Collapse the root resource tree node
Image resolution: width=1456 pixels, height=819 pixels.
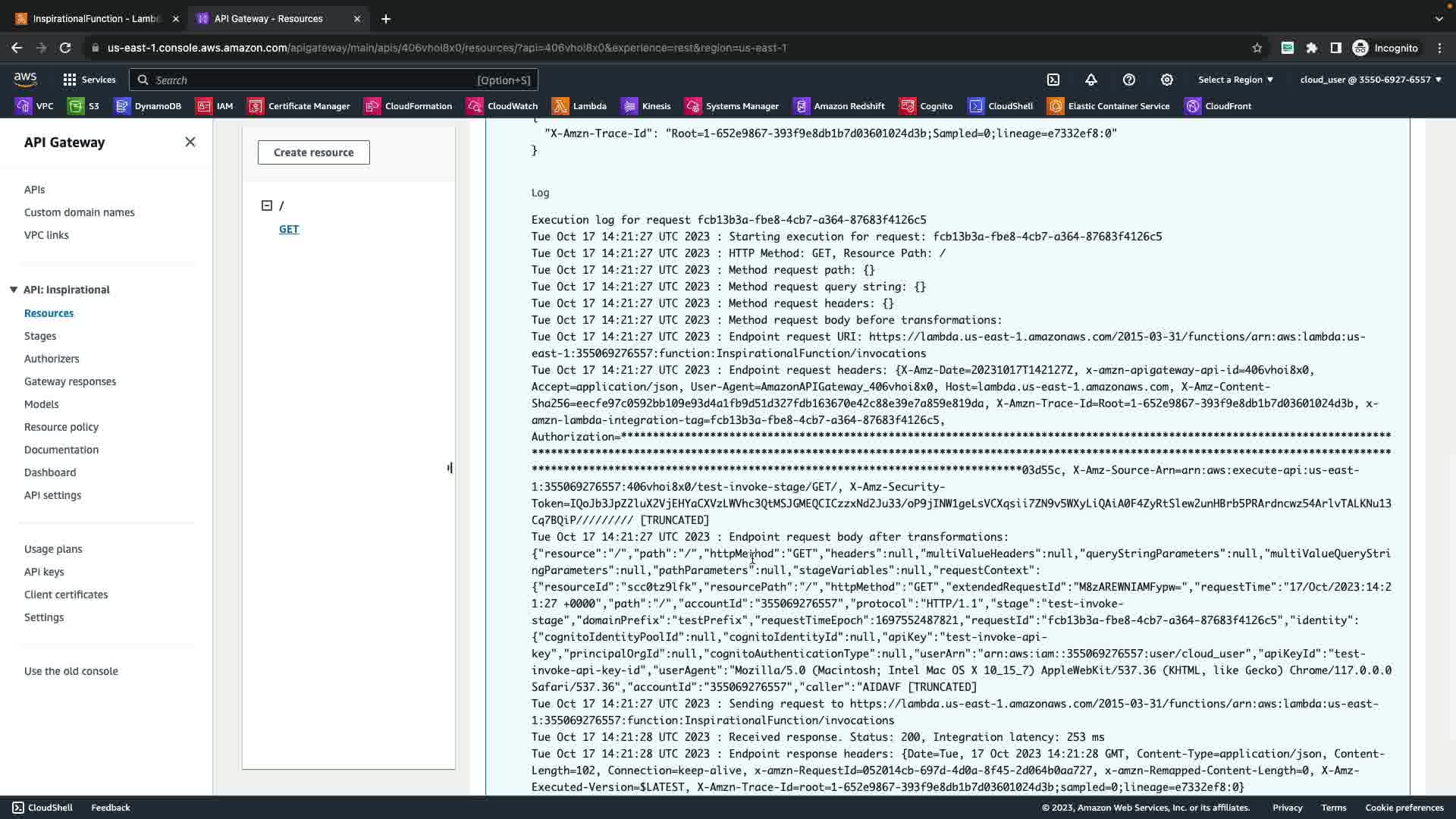(x=267, y=206)
